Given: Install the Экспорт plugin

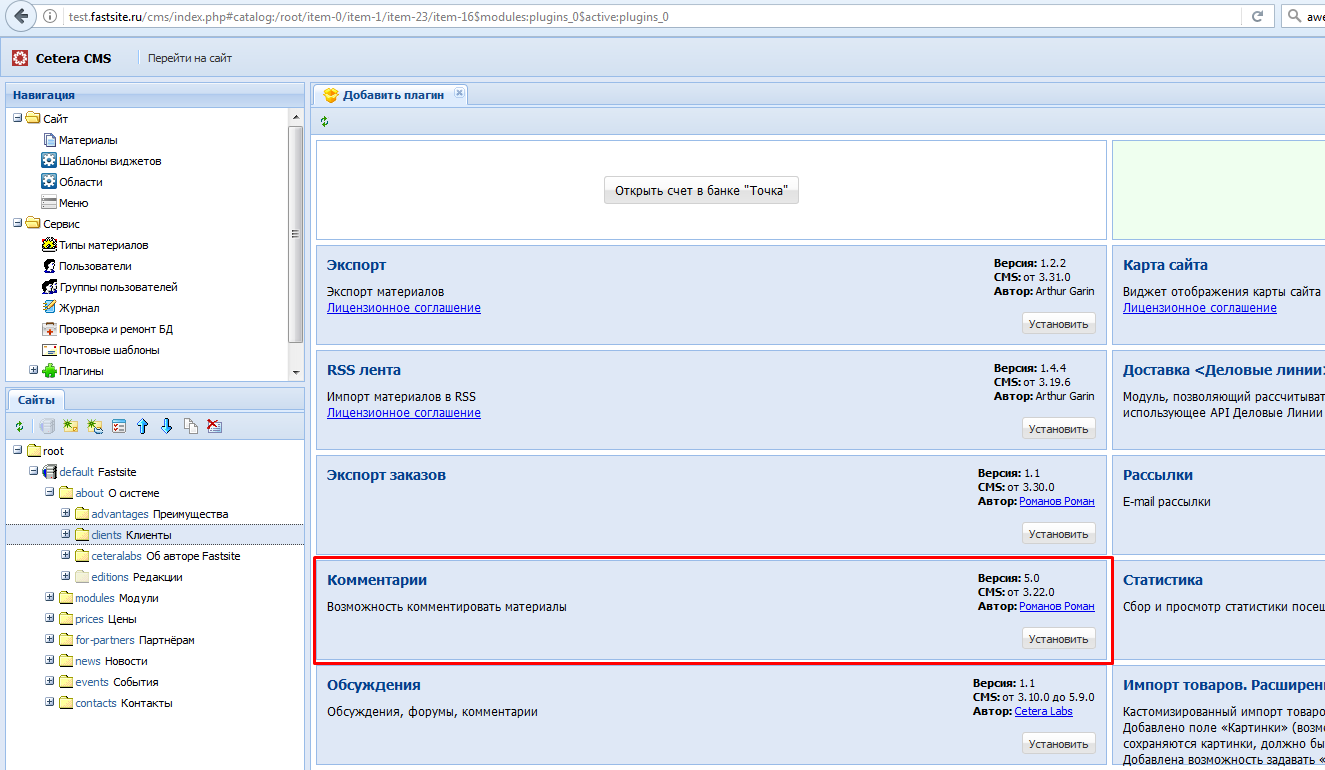Looking at the screenshot, I should (1058, 324).
